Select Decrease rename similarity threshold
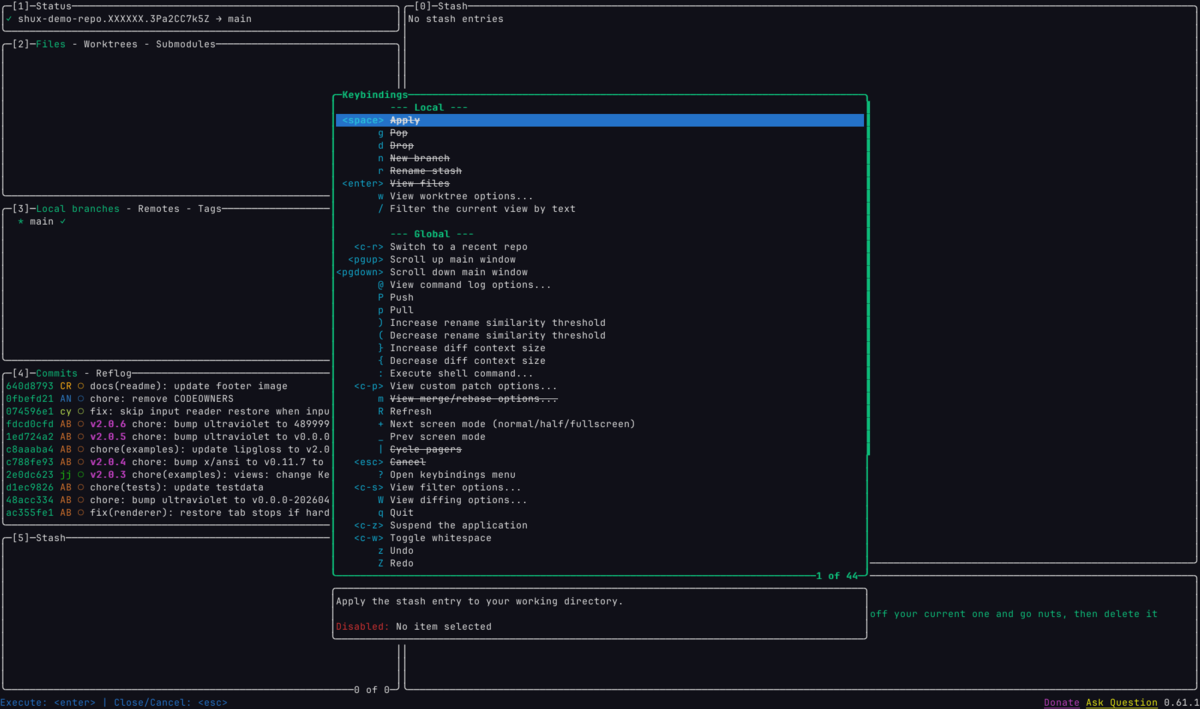 click(x=600, y=336)
